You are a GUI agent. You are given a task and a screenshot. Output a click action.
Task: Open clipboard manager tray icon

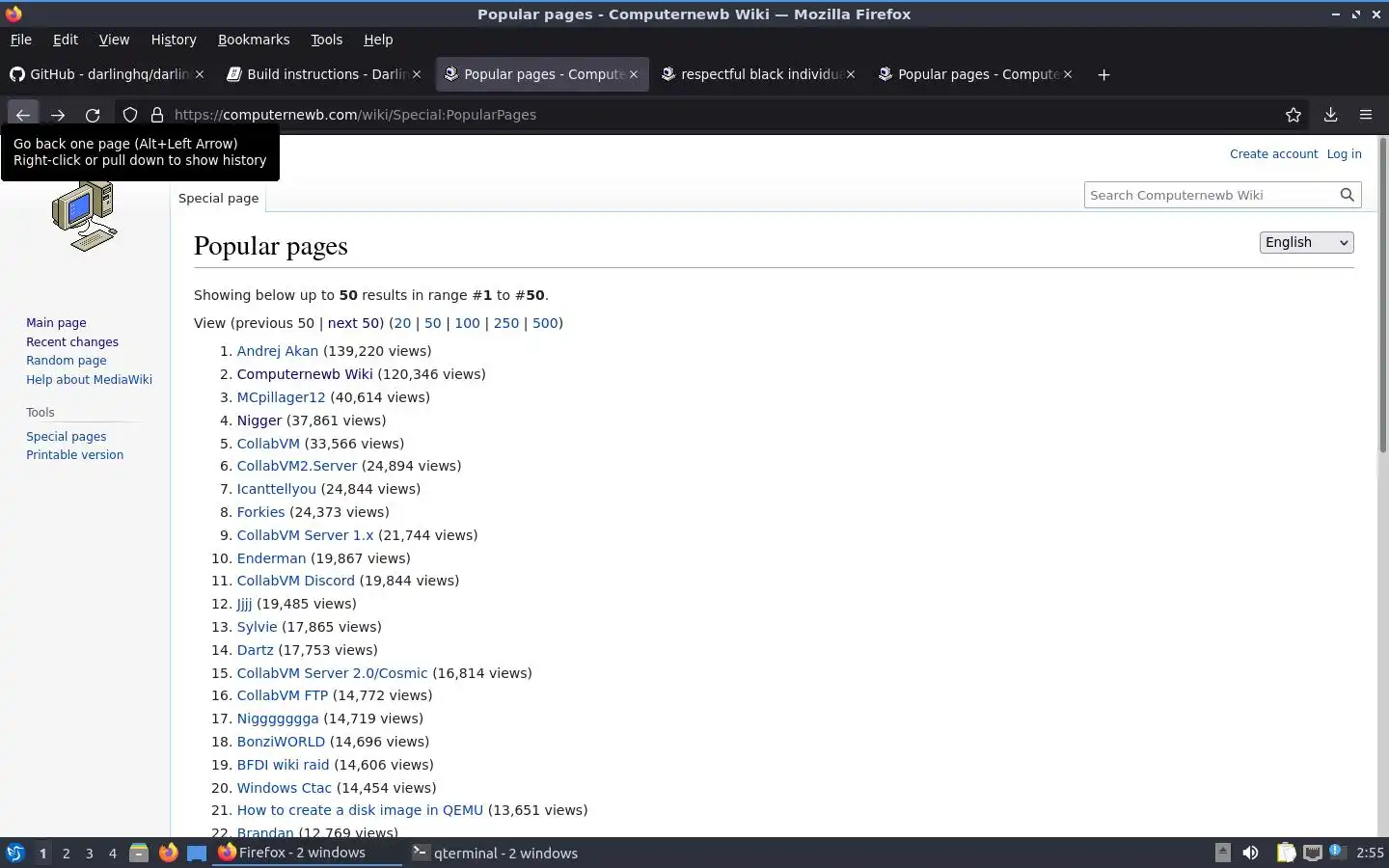coord(1286,853)
